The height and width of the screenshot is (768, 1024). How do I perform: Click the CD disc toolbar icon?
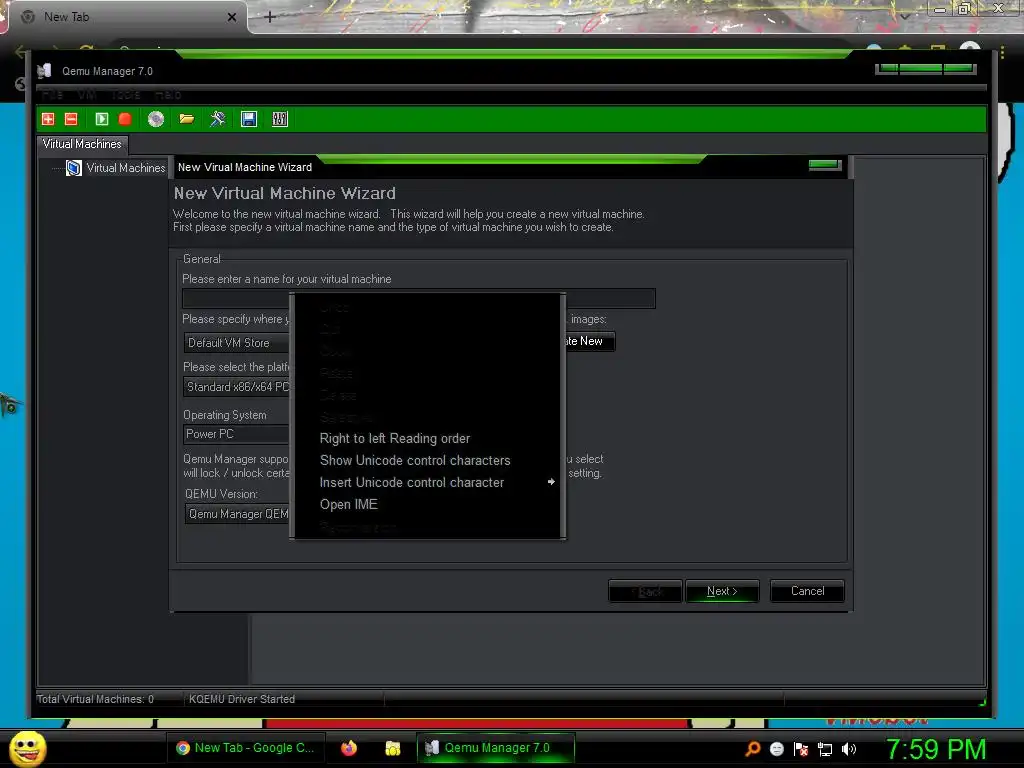click(x=155, y=119)
